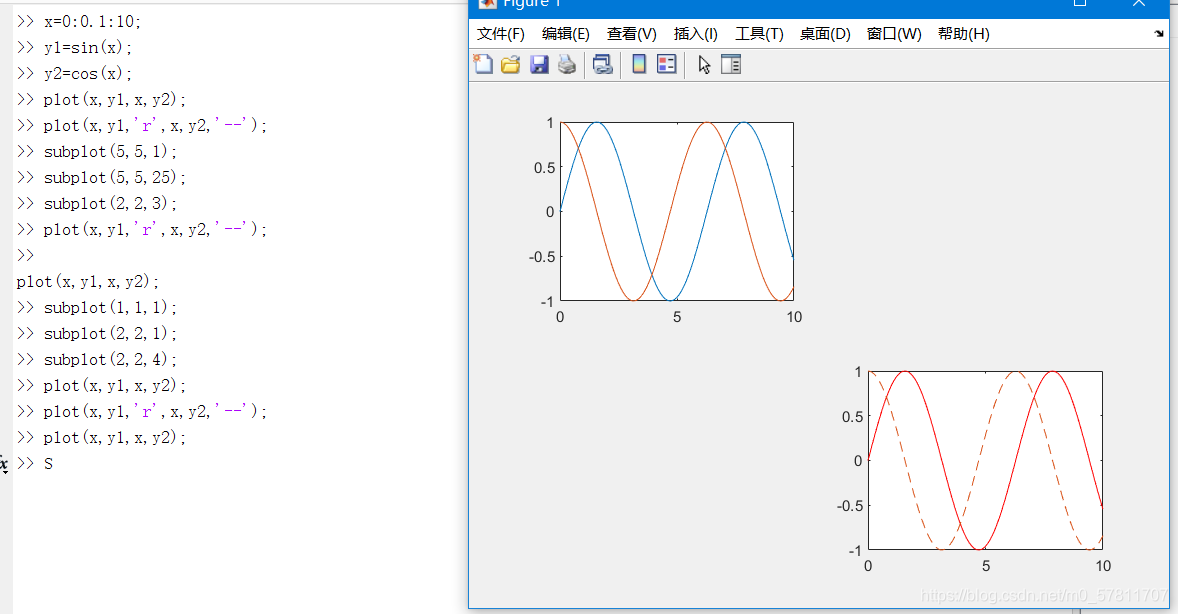
Task: Open the 帮助(H) menu
Action: (964, 34)
